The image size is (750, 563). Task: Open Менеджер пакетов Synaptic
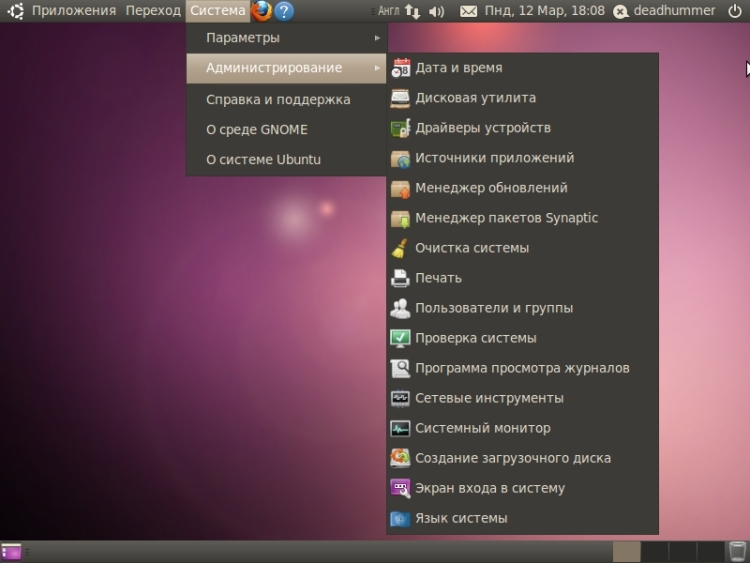click(506, 218)
